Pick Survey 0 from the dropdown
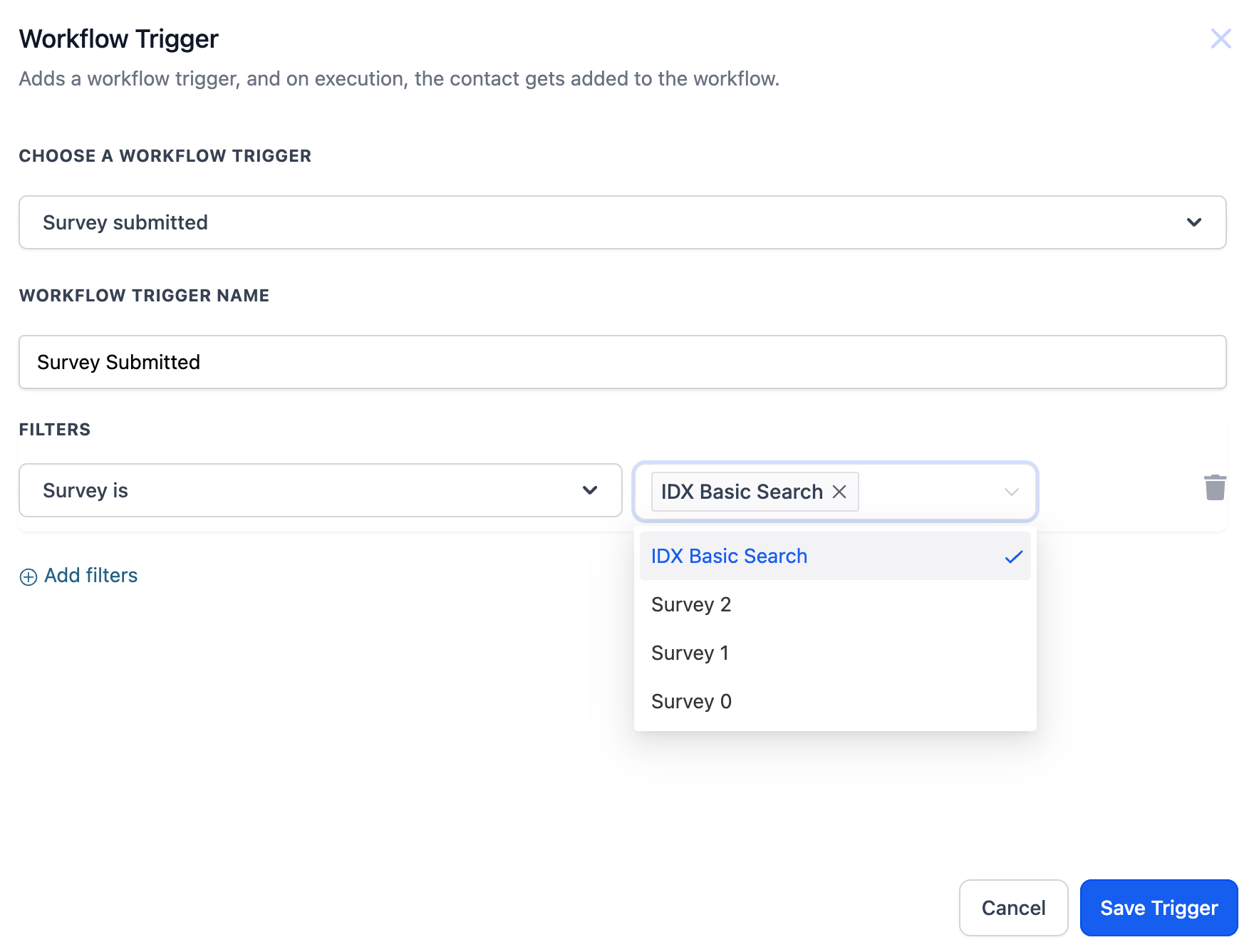The width and height of the screenshot is (1254, 952). 691,702
